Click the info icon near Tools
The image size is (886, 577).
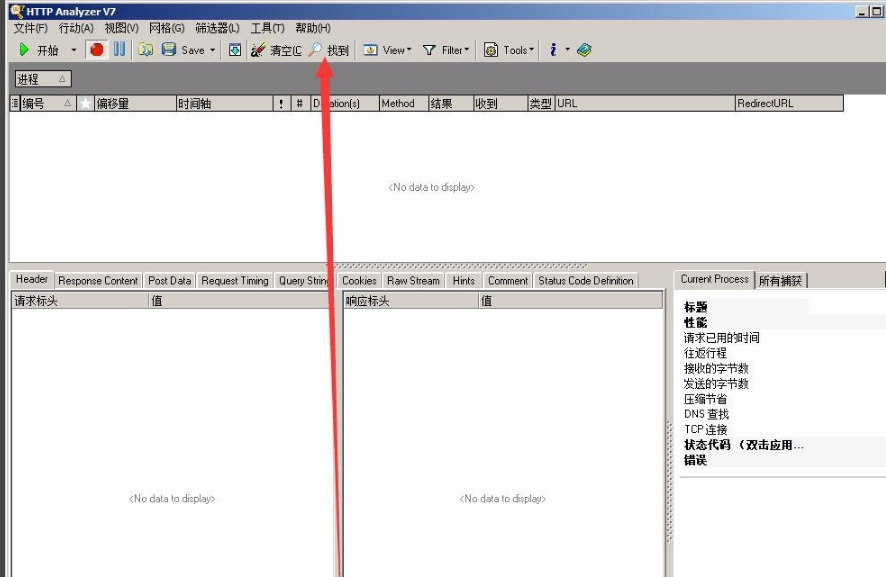pos(553,47)
